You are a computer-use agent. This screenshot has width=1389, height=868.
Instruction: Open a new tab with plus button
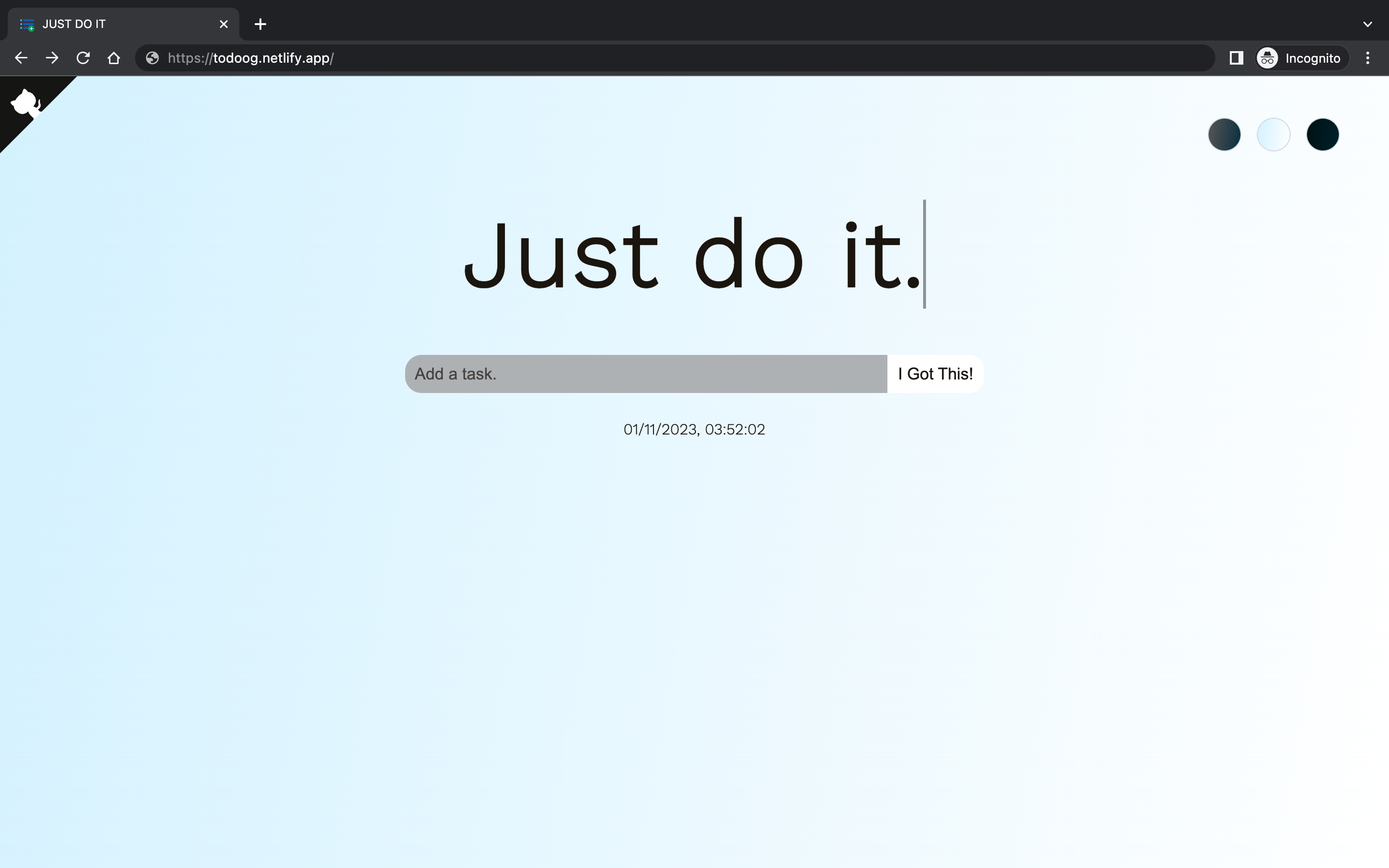pos(260,24)
